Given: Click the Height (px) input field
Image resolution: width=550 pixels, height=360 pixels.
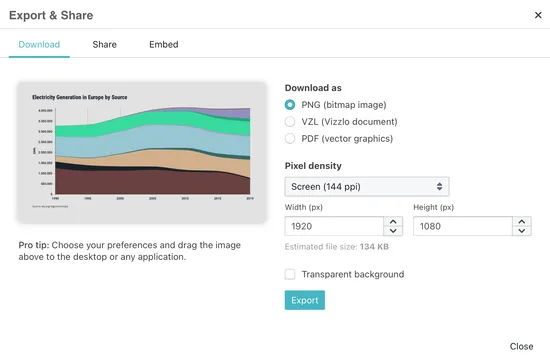Looking at the screenshot, I should (463, 226).
